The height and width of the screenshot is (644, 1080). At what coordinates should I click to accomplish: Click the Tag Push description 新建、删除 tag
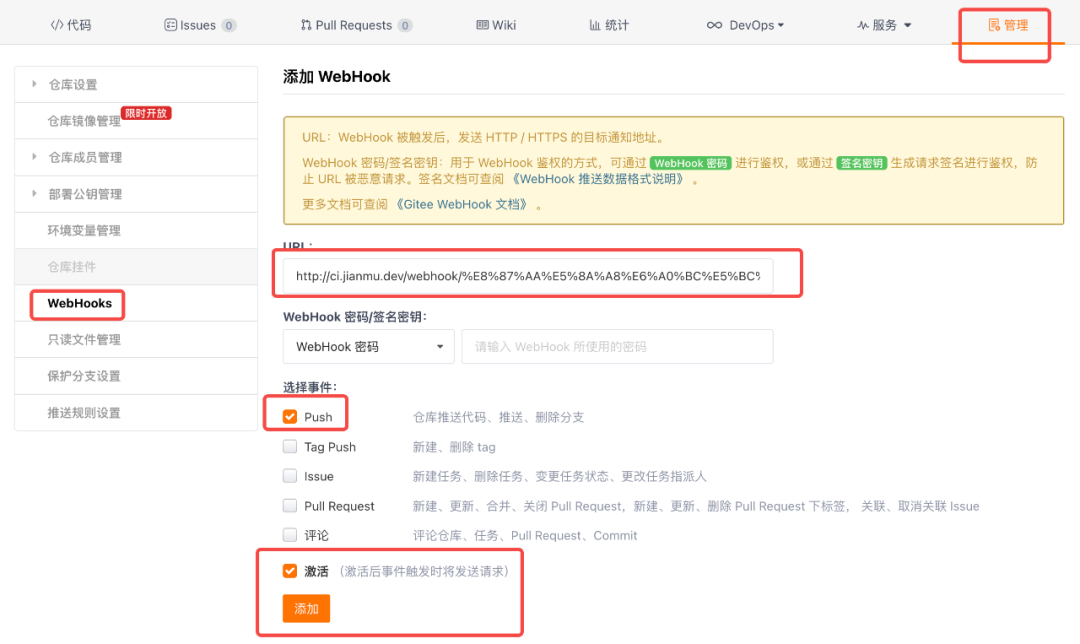click(x=454, y=447)
